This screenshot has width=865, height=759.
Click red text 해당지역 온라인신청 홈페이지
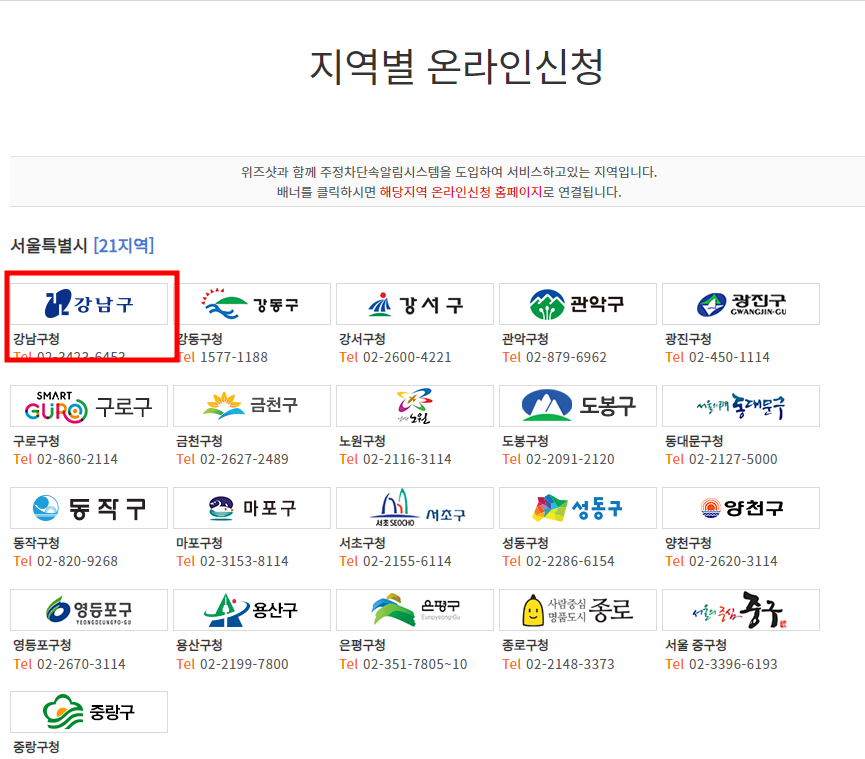[461, 192]
